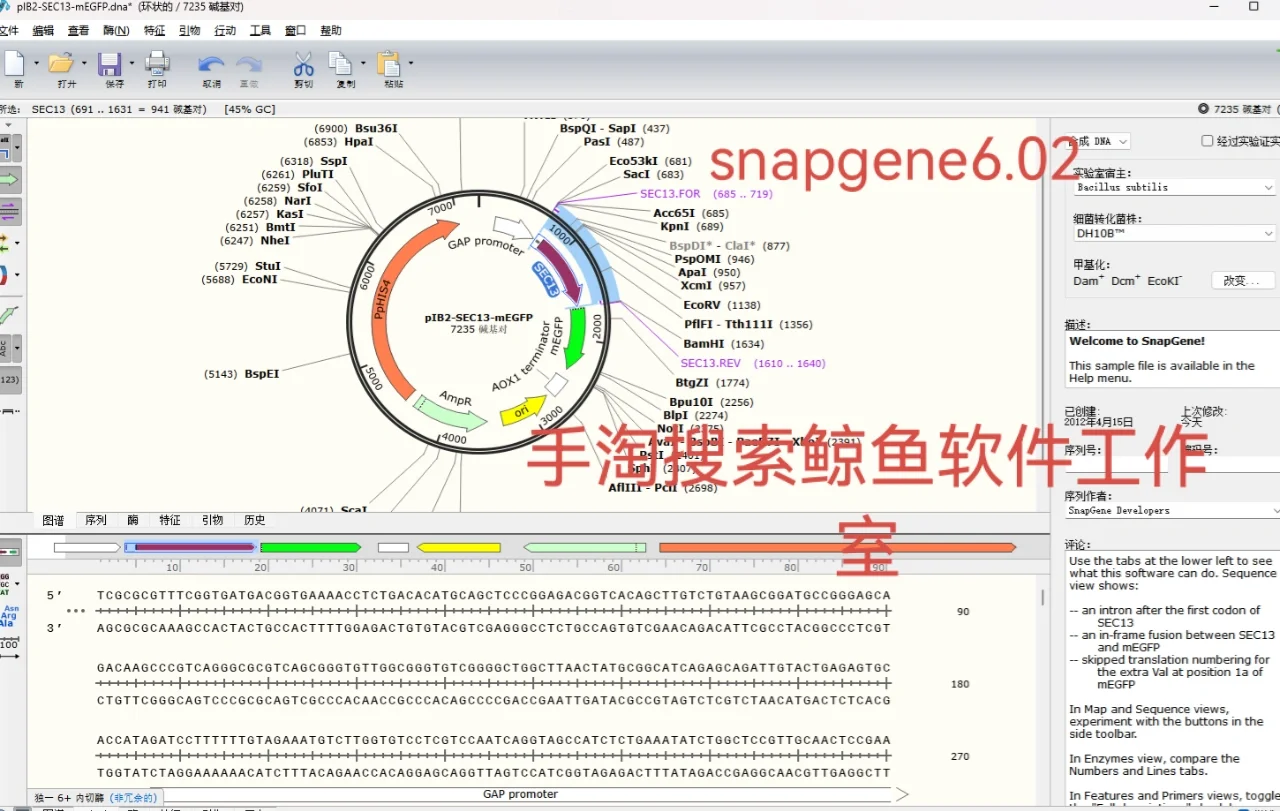Viewport: 1280px width, 811px height.
Task: Paste using the 粘贴 clipboard icon
Action: [388, 64]
